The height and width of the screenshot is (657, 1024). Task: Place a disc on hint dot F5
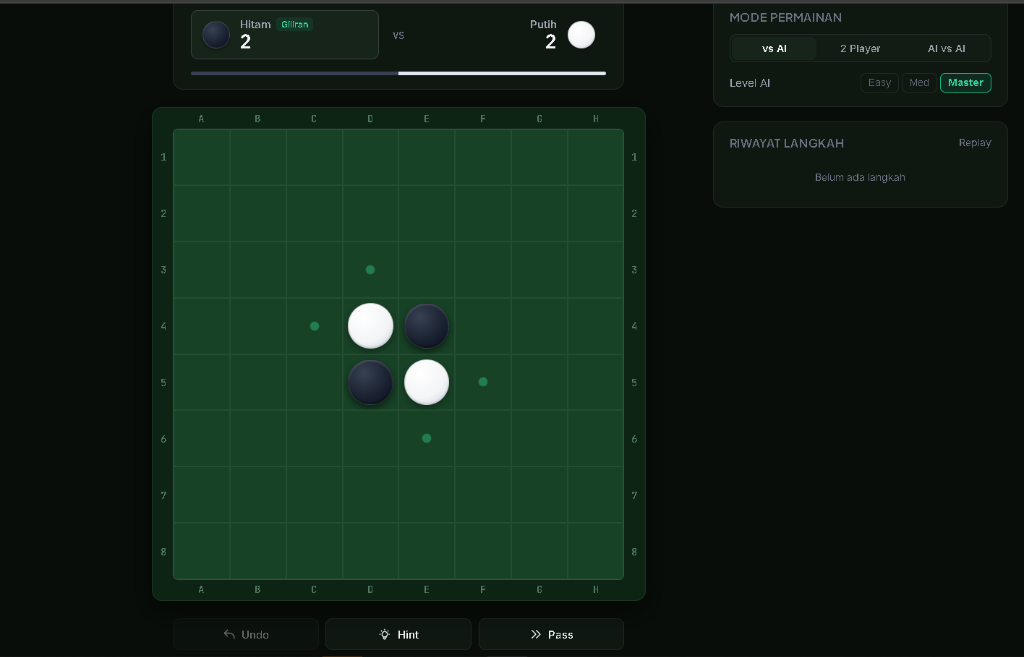483,382
